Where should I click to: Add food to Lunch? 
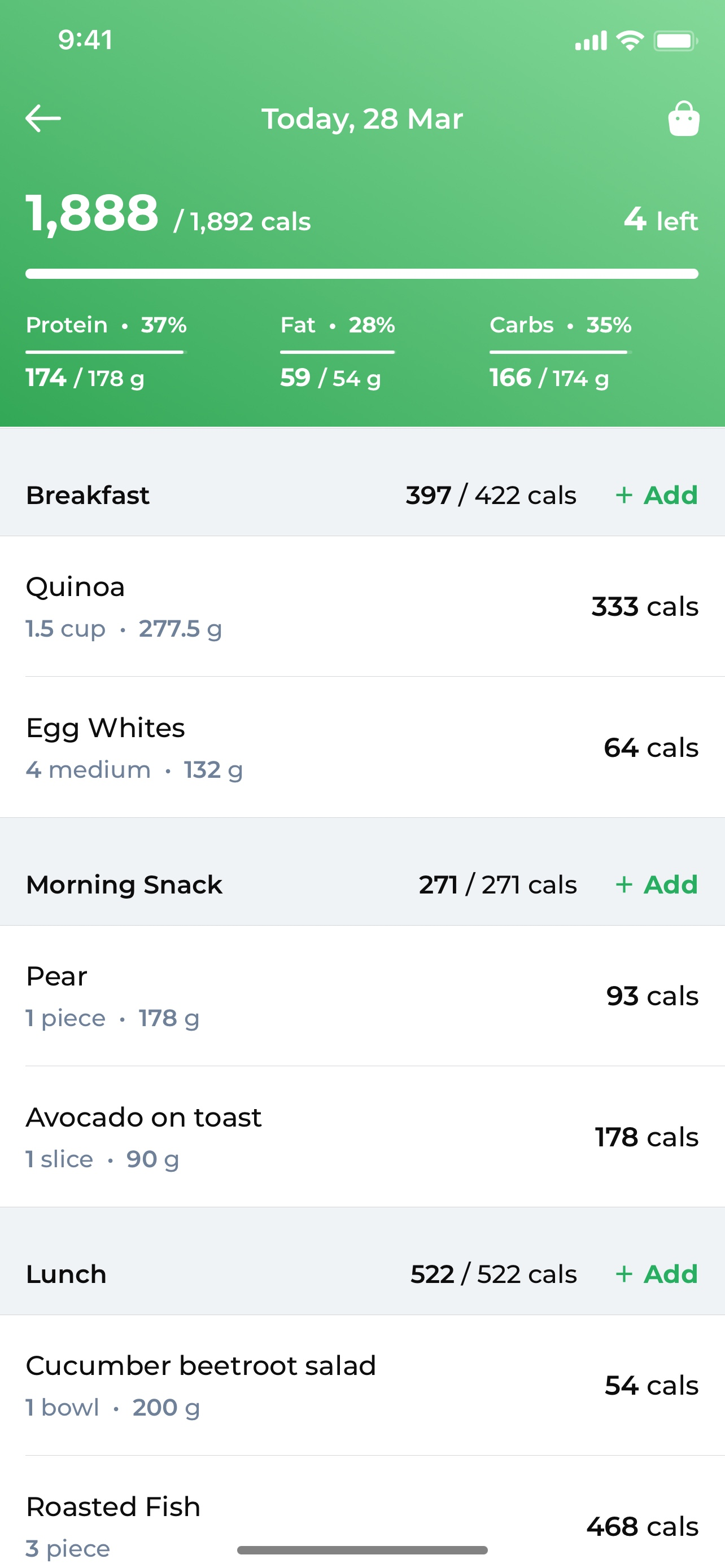click(656, 1274)
